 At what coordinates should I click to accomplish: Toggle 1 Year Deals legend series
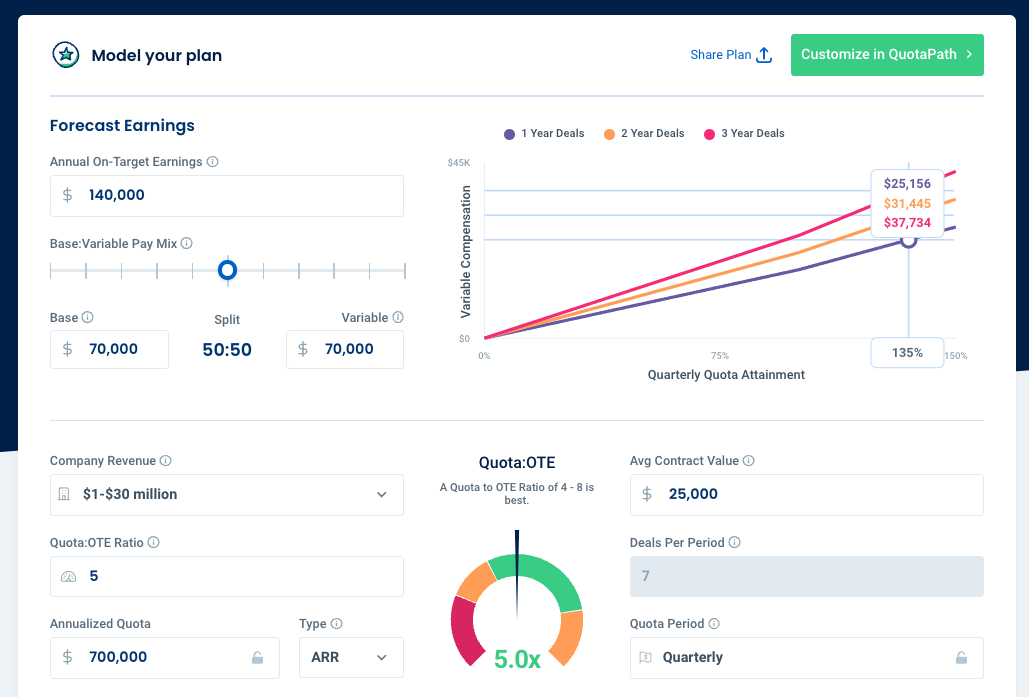(544, 134)
